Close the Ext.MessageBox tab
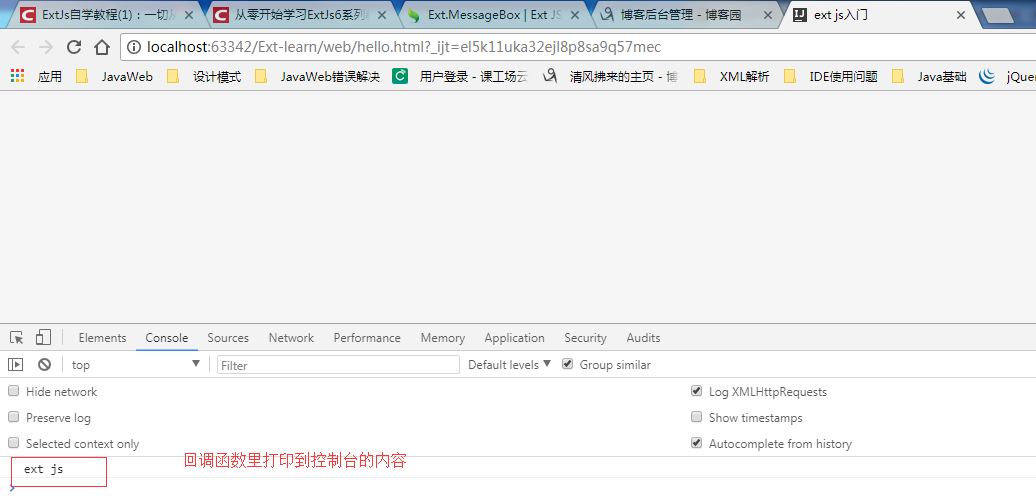The width and height of the screenshot is (1036, 504). tap(574, 15)
